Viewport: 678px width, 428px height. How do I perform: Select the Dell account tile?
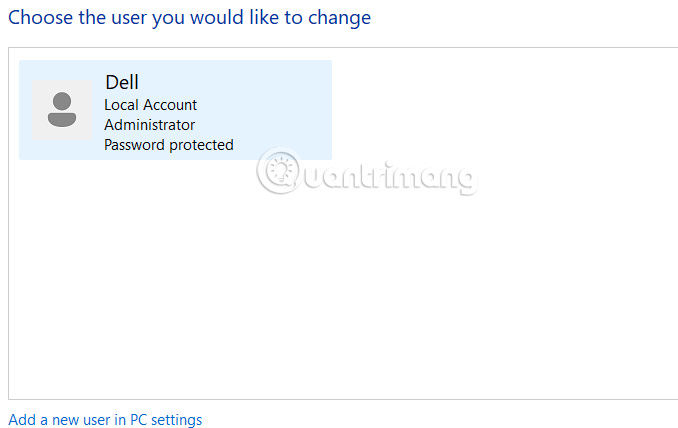[x=175, y=110]
